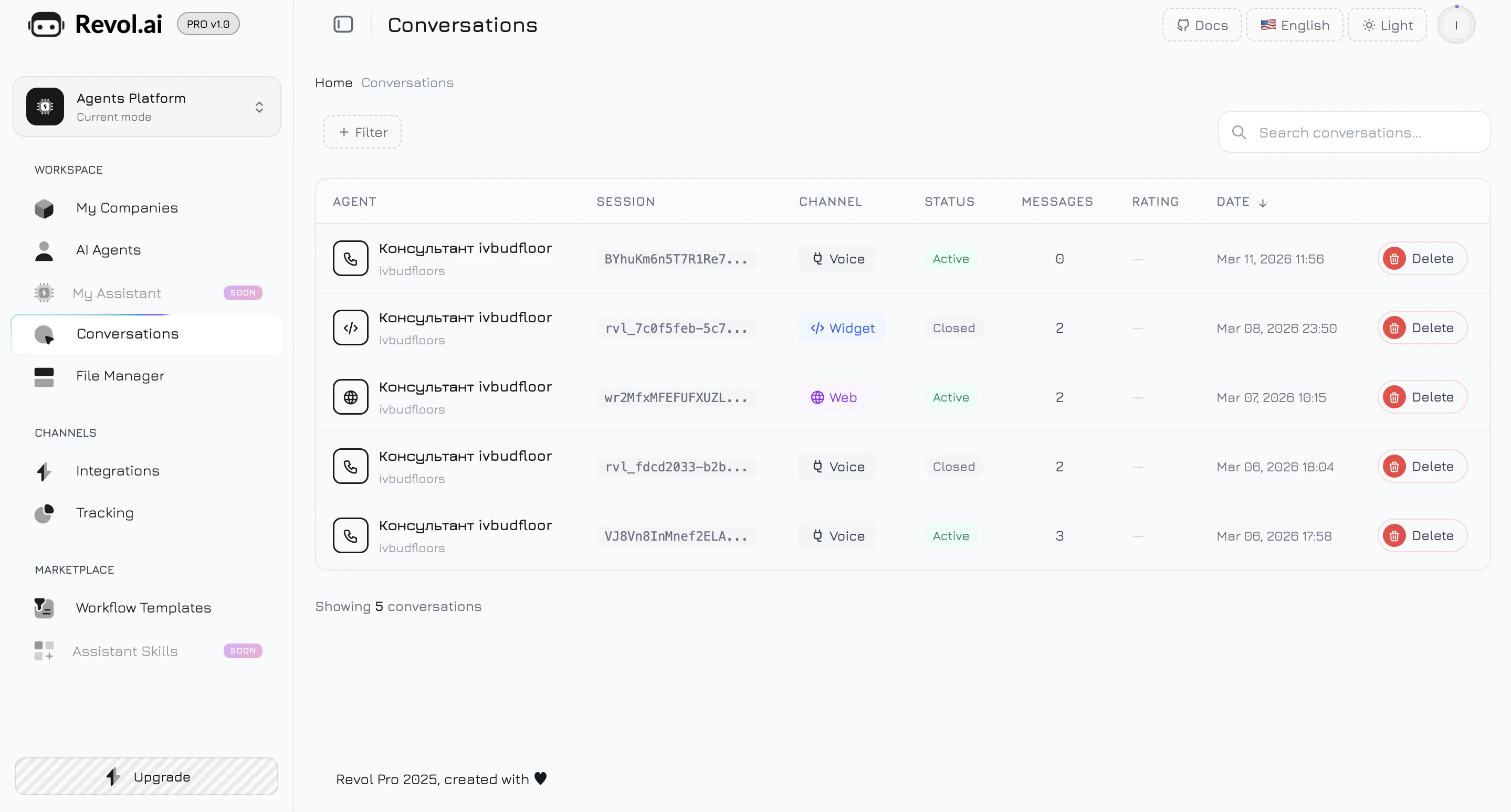Add a filter with the Filter button
This screenshot has width=1511, height=812.
[x=362, y=132]
